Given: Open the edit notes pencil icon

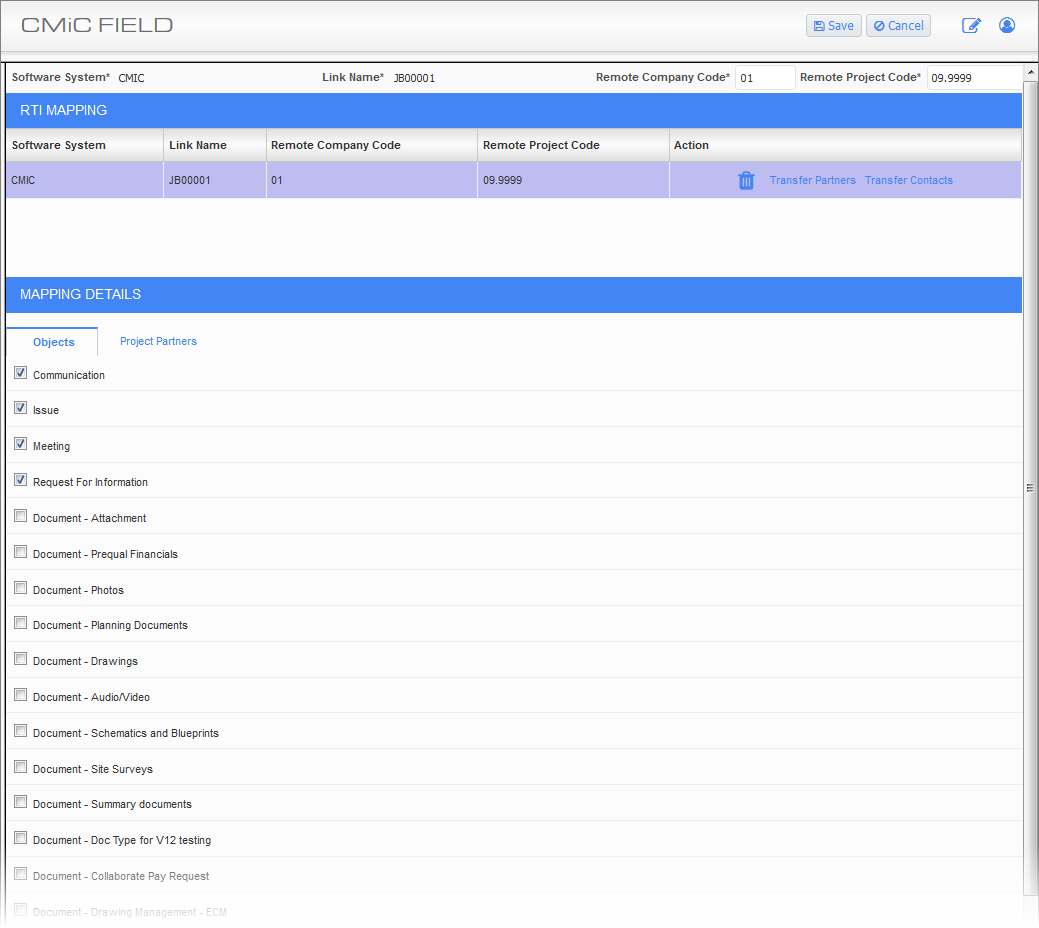Looking at the screenshot, I should (x=971, y=26).
